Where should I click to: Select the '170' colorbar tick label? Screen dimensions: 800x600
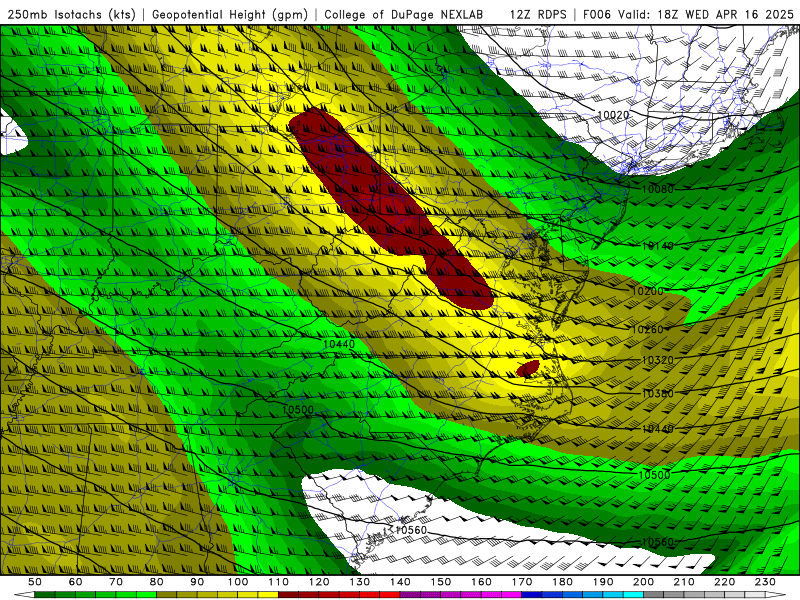tap(522, 582)
